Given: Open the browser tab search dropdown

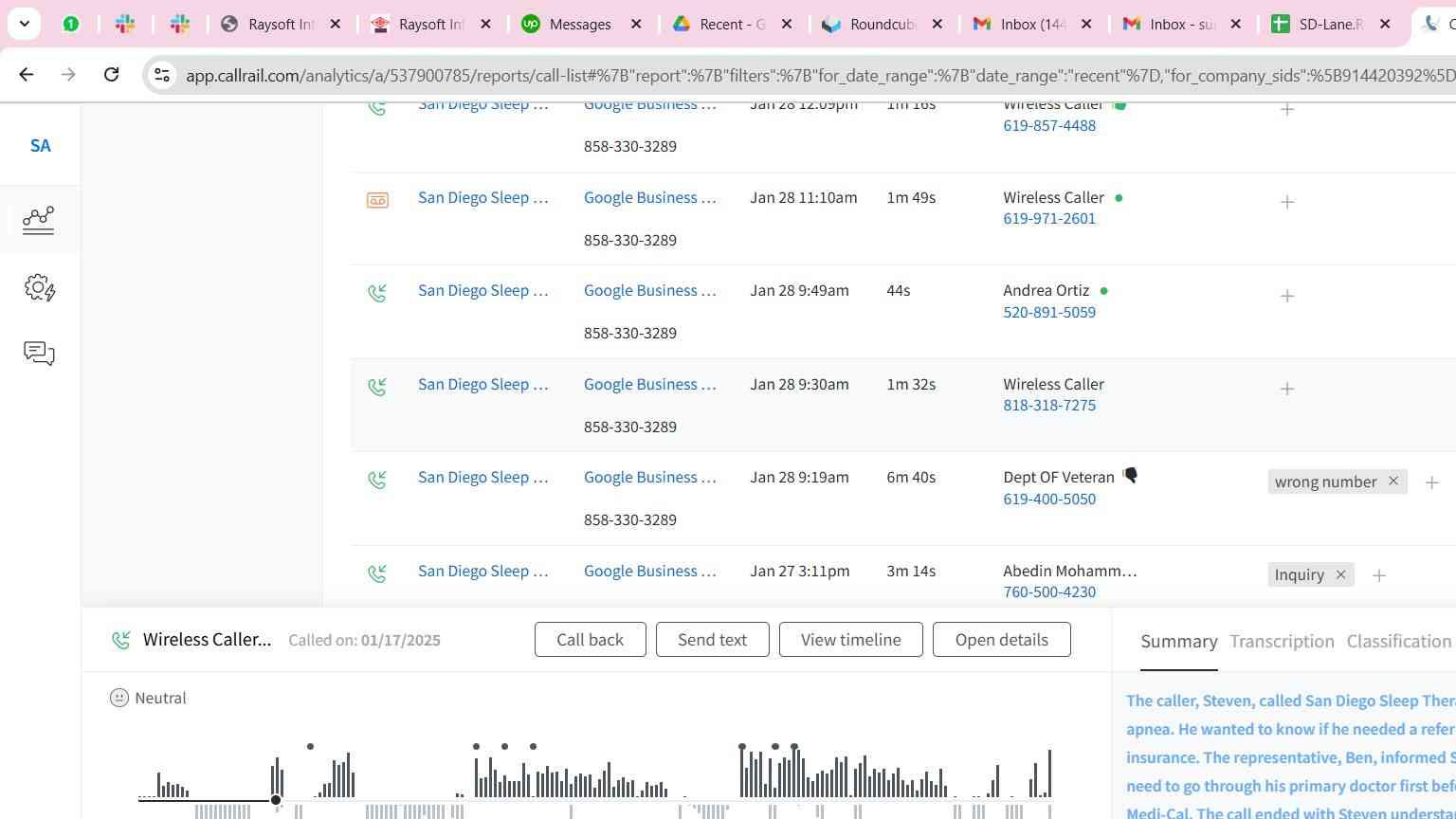Looking at the screenshot, I should (x=24, y=24).
